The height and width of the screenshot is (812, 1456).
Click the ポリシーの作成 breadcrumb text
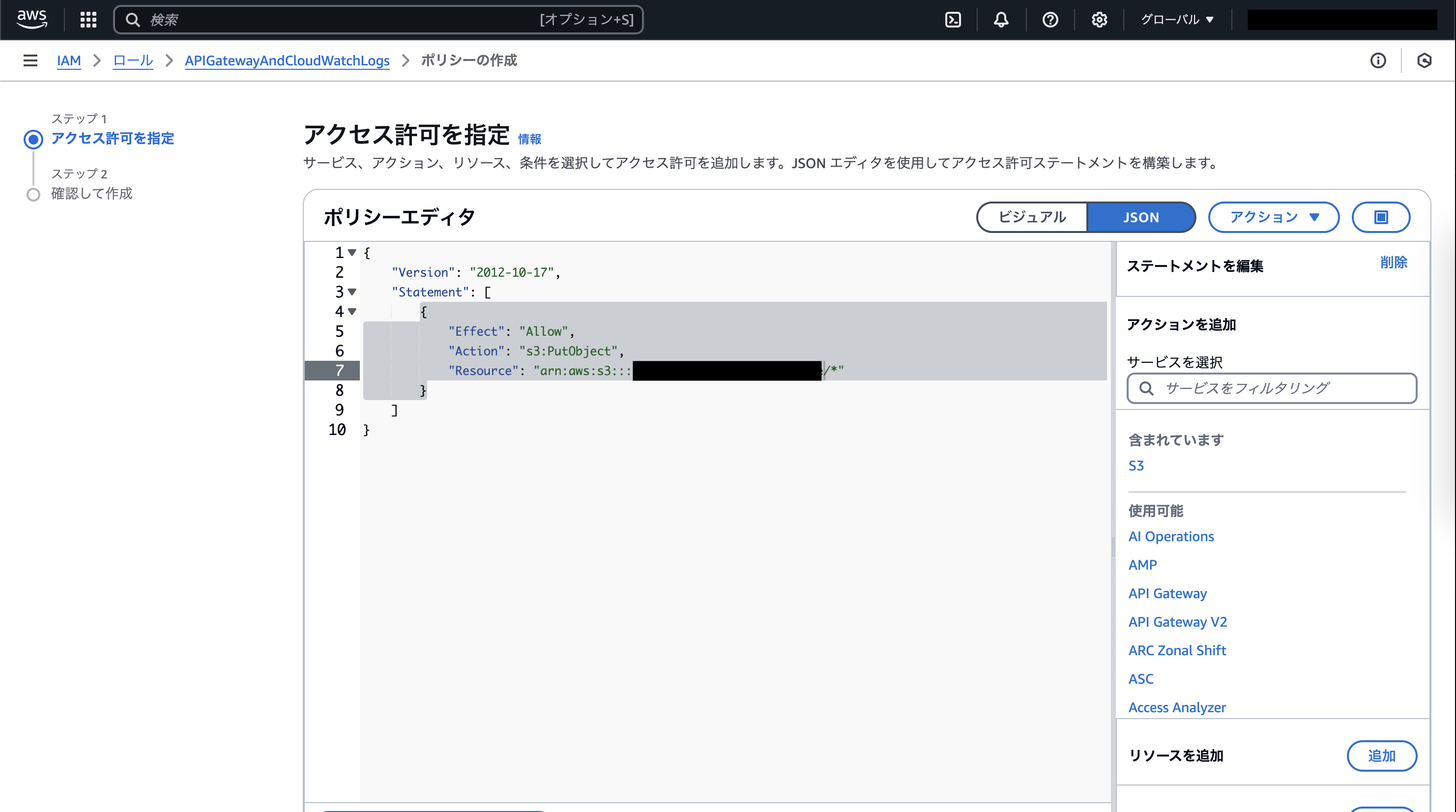pos(468,60)
